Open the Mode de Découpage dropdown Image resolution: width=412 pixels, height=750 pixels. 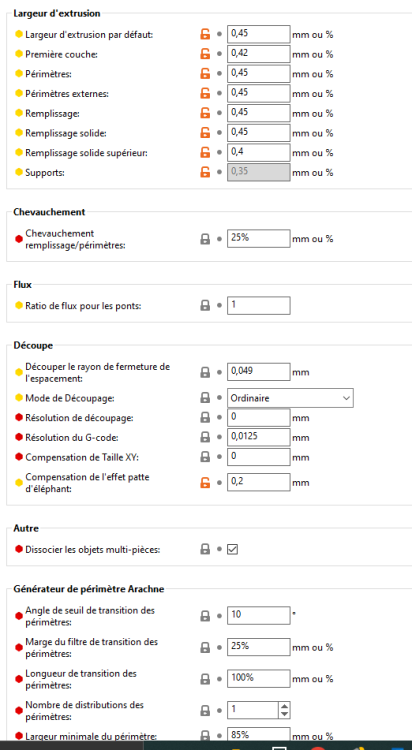click(290, 398)
